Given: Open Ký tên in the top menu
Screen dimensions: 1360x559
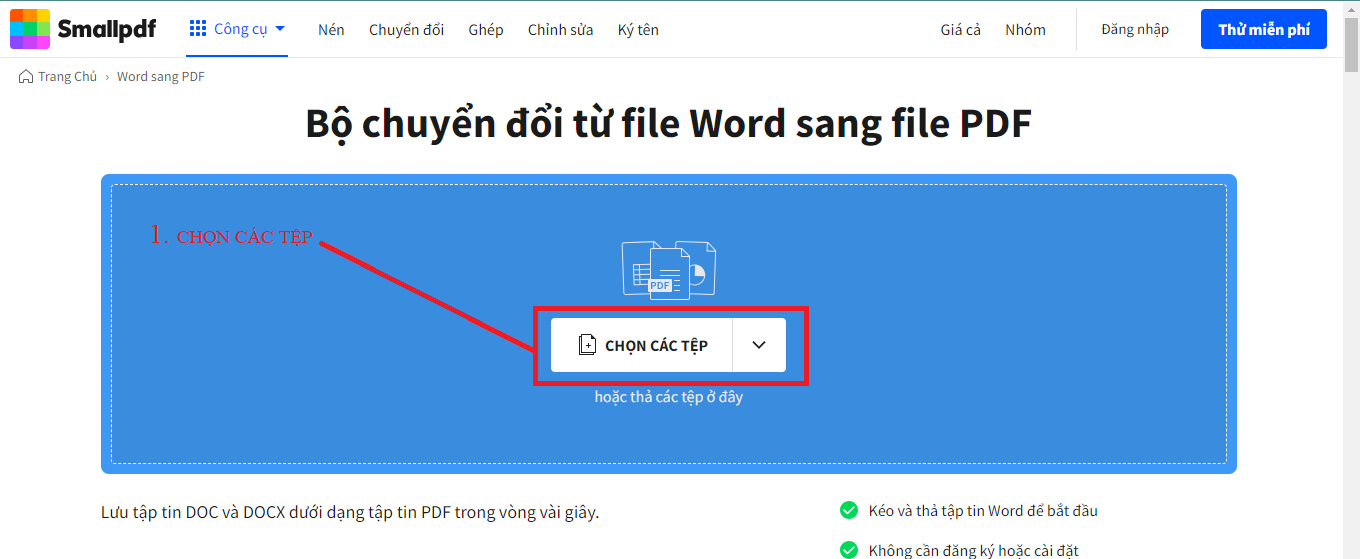Looking at the screenshot, I should pyautogui.click(x=638, y=30).
